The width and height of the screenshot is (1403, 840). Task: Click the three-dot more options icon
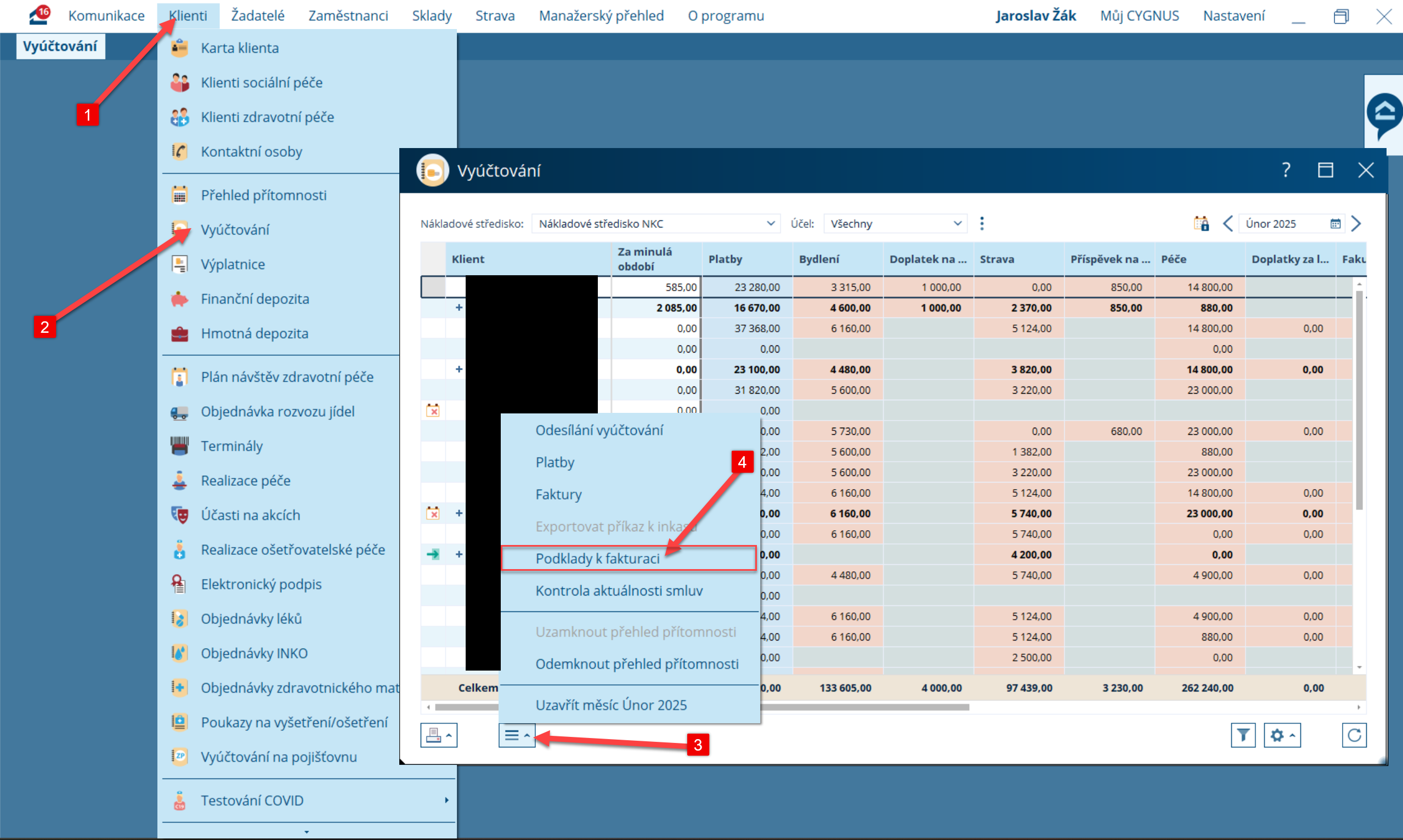[x=982, y=224]
